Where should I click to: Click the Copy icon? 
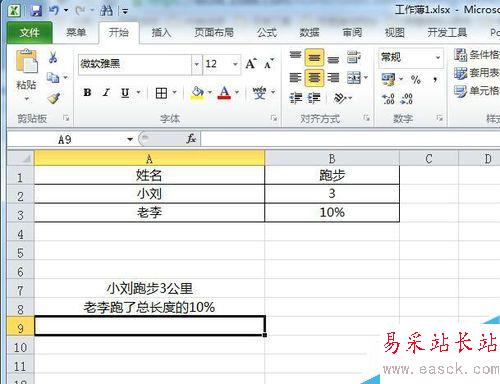click(53, 77)
